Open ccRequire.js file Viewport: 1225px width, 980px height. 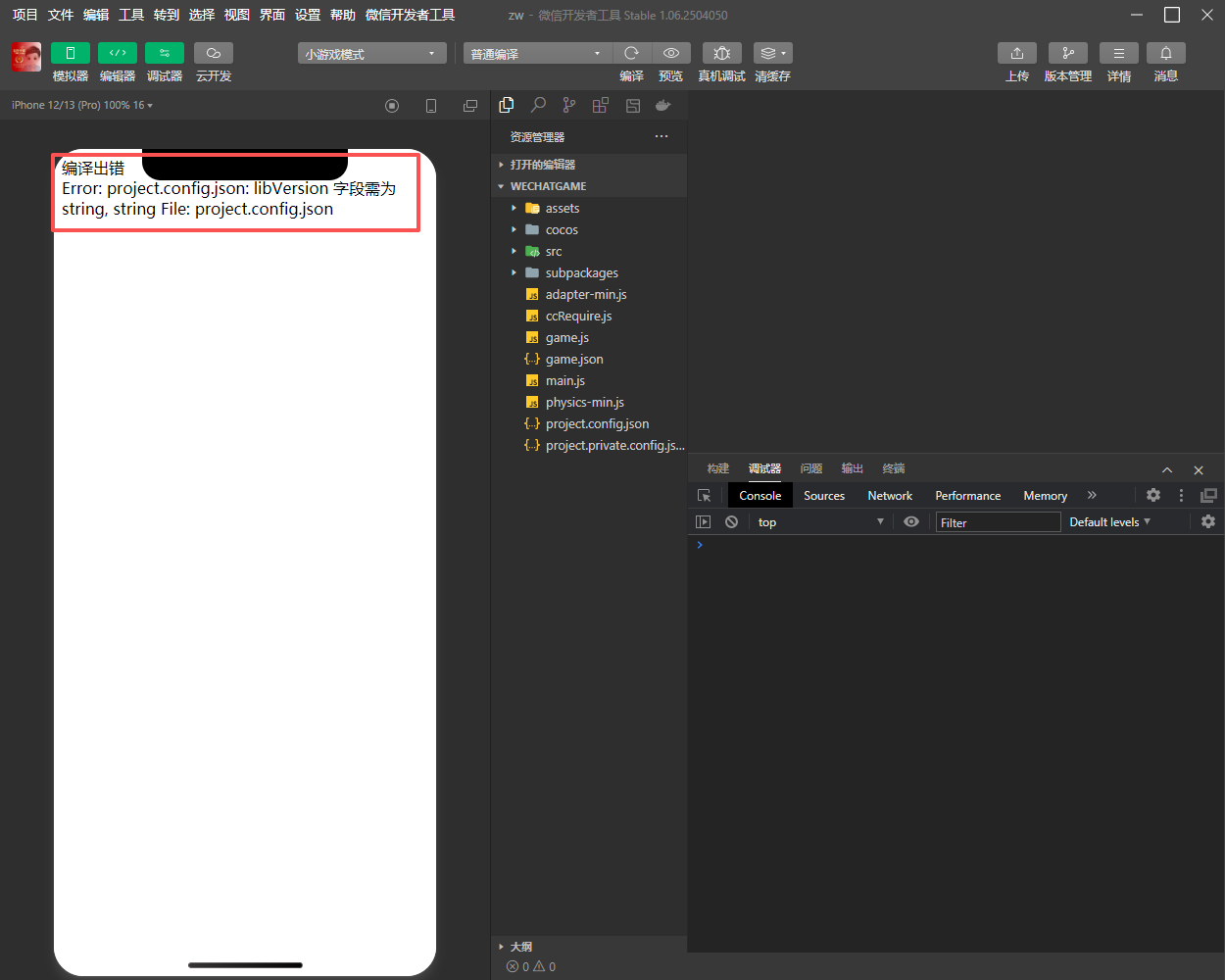pyautogui.click(x=589, y=316)
